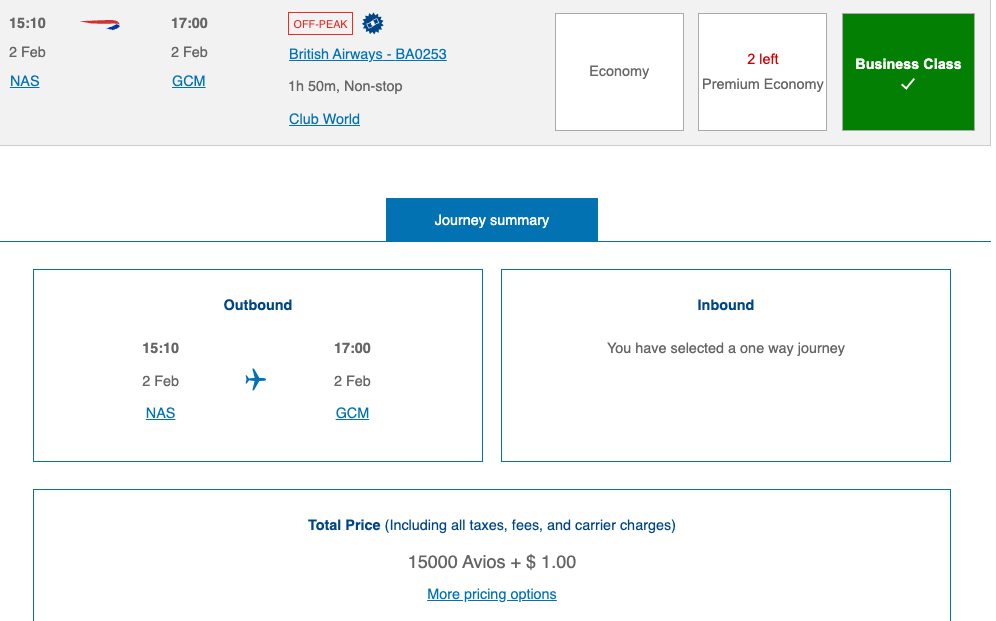Screen dimensions: 996x621
Task: Click the airplane icon in the Outbound summary
Action: coord(256,380)
